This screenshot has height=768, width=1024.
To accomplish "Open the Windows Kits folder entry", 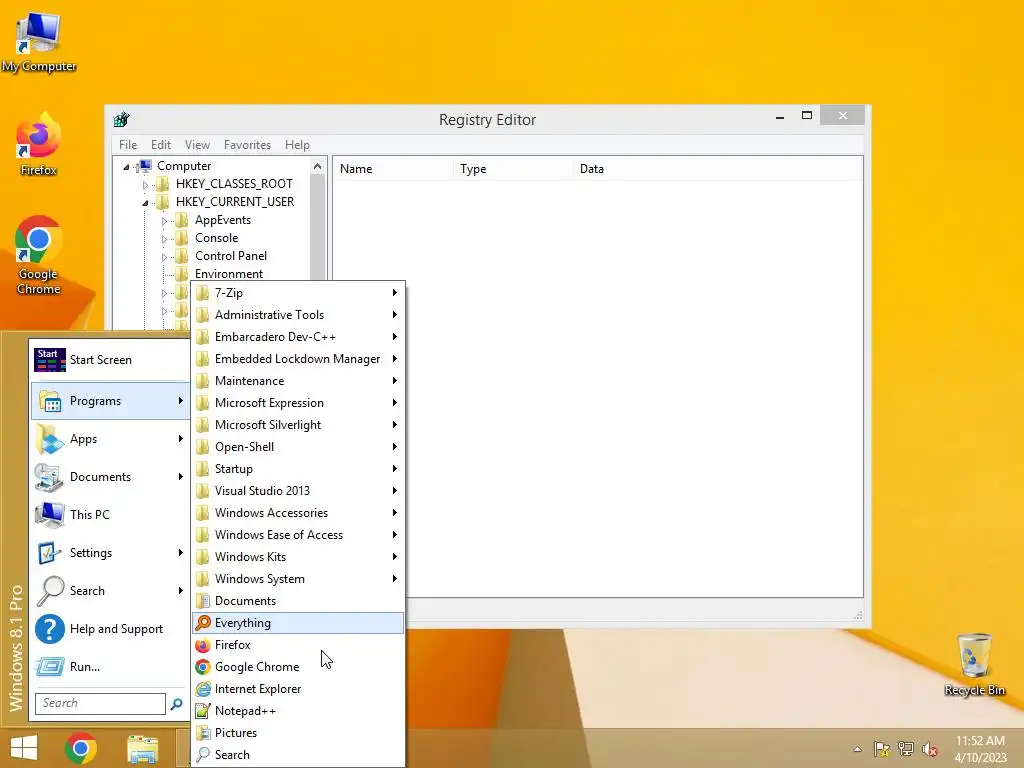I will pos(298,556).
